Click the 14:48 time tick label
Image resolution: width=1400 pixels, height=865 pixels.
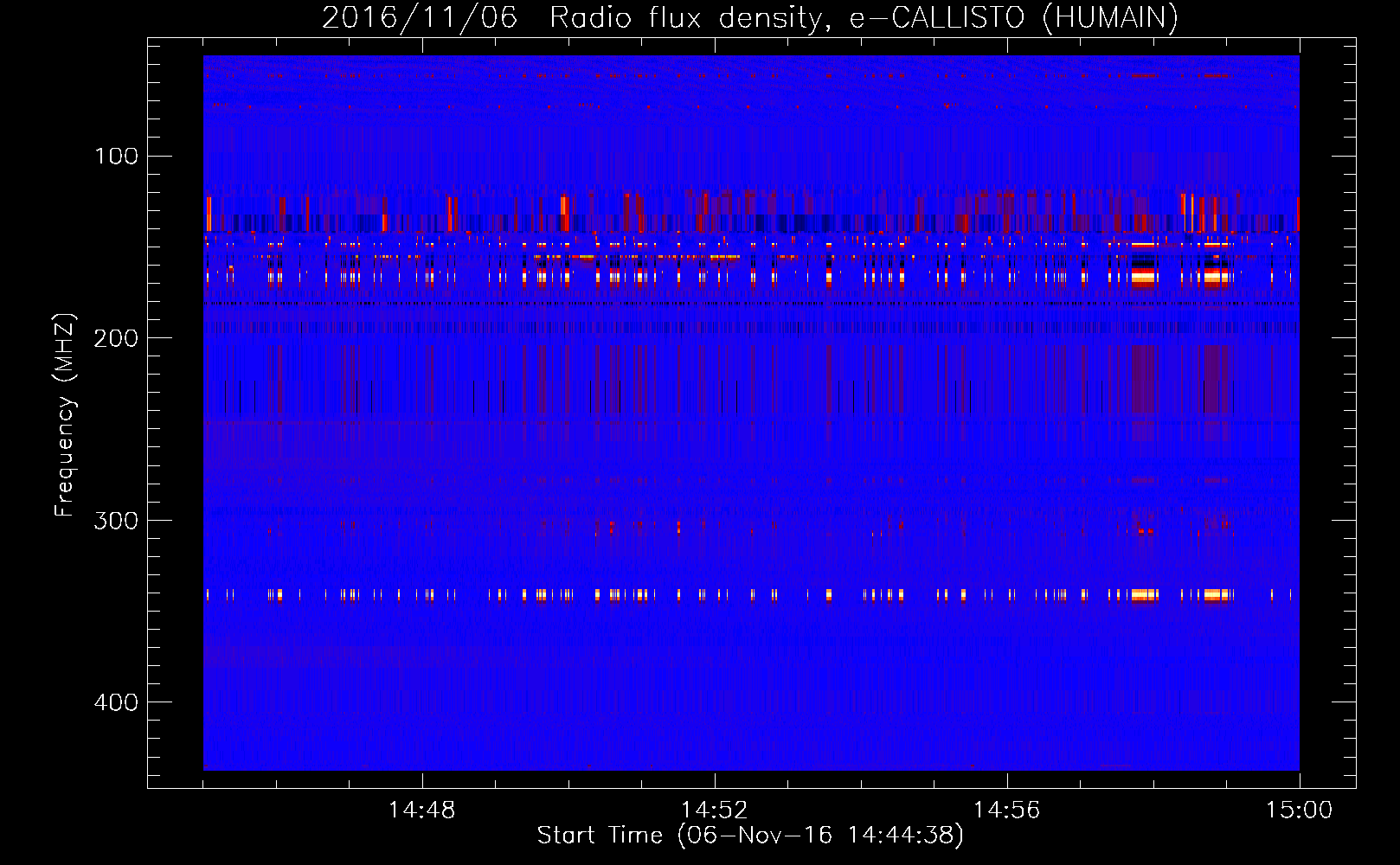point(421,811)
